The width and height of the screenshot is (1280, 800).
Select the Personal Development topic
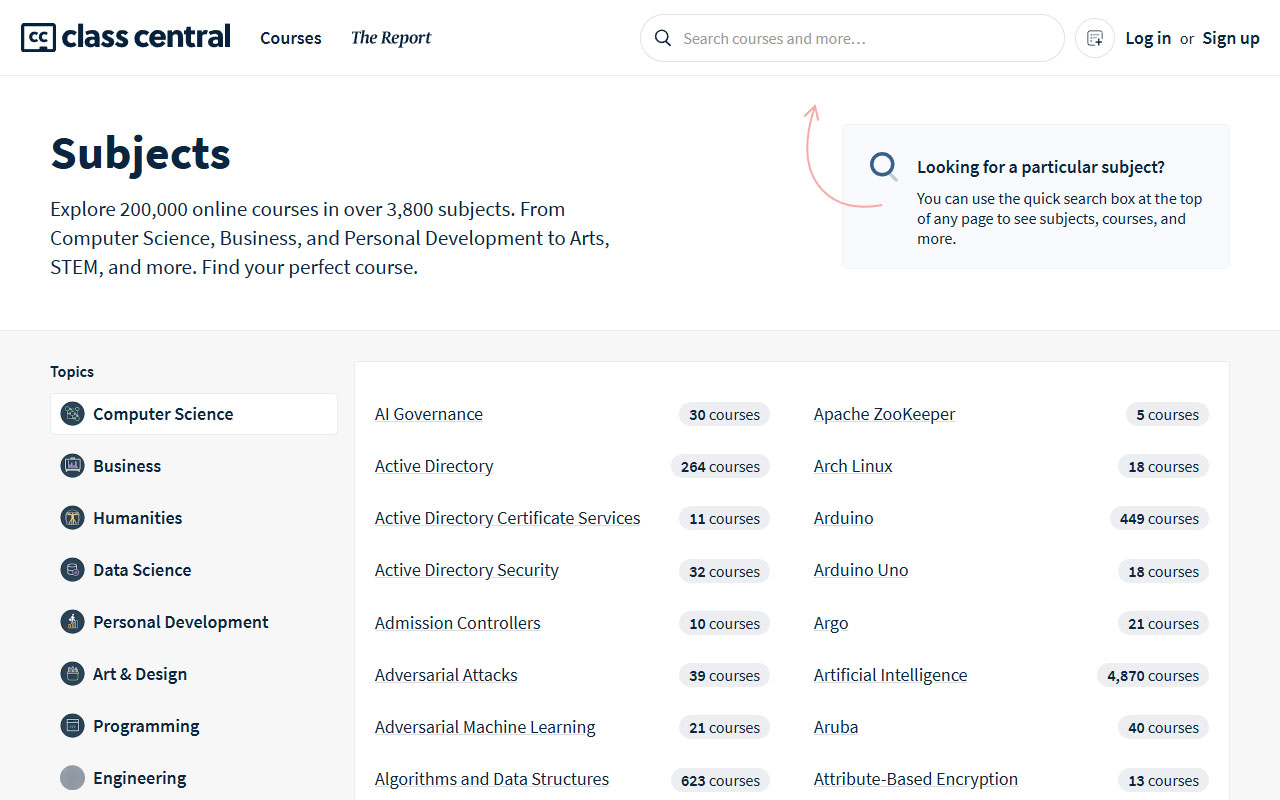click(x=194, y=622)
